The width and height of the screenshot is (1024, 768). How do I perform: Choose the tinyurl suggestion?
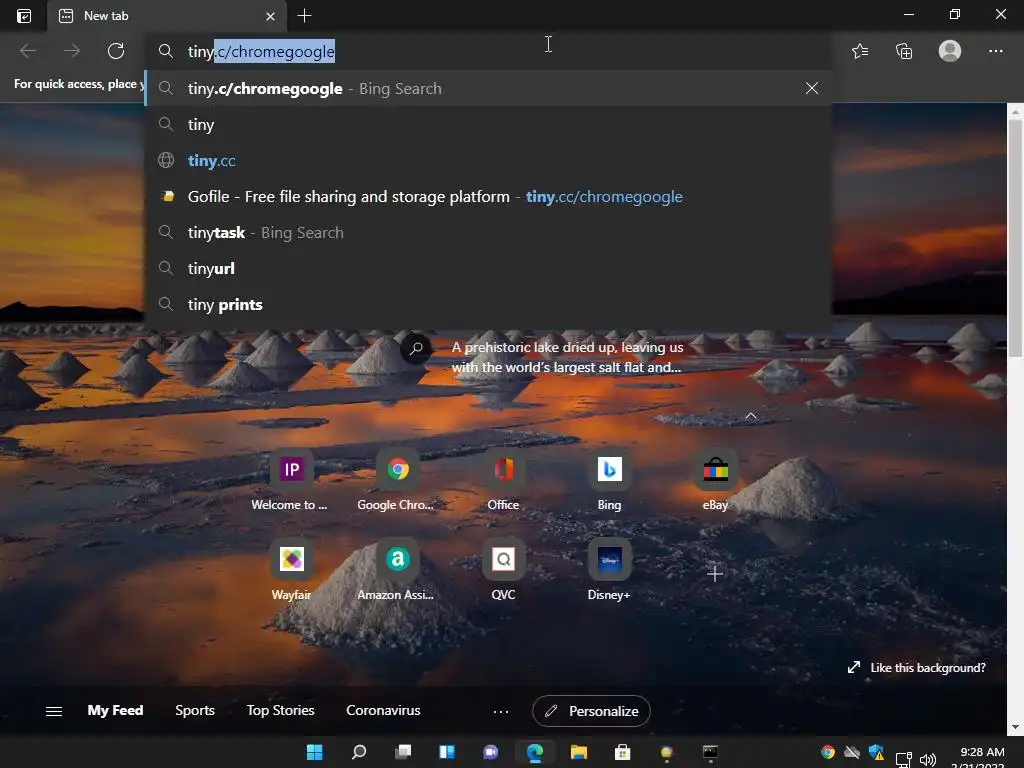(x=488, y=268)
